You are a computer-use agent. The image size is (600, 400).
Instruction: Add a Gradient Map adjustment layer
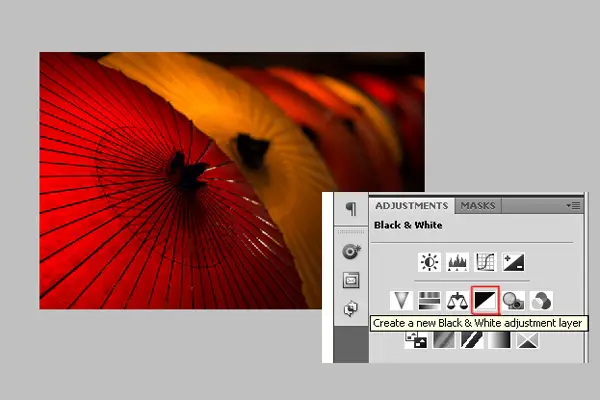coord(498,341)
